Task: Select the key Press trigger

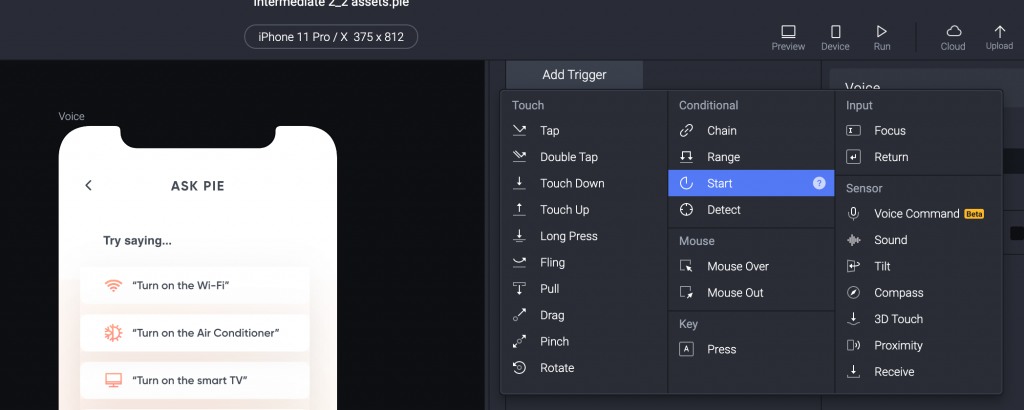Action: [x=721, y=350]
